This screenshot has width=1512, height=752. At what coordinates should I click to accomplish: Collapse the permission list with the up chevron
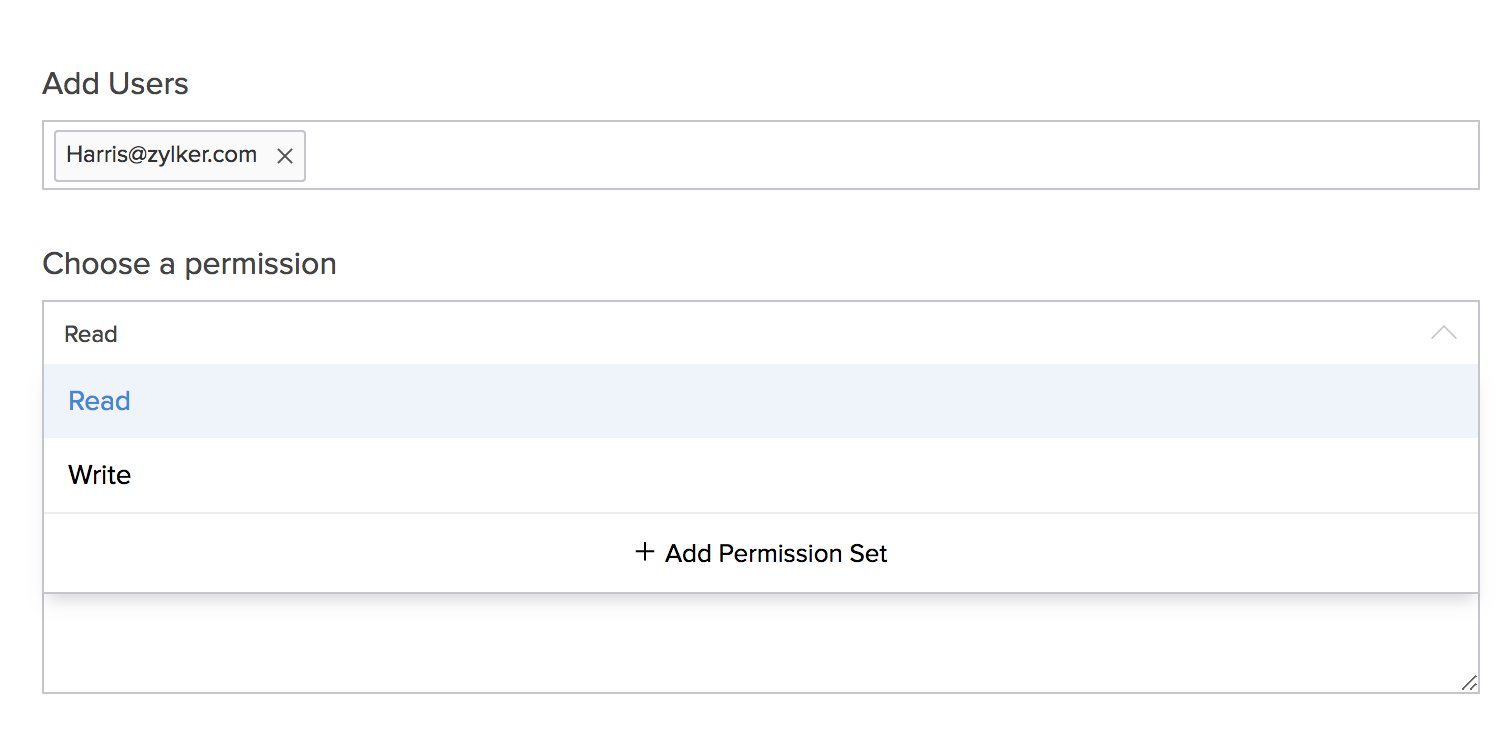click(1443, 333)
